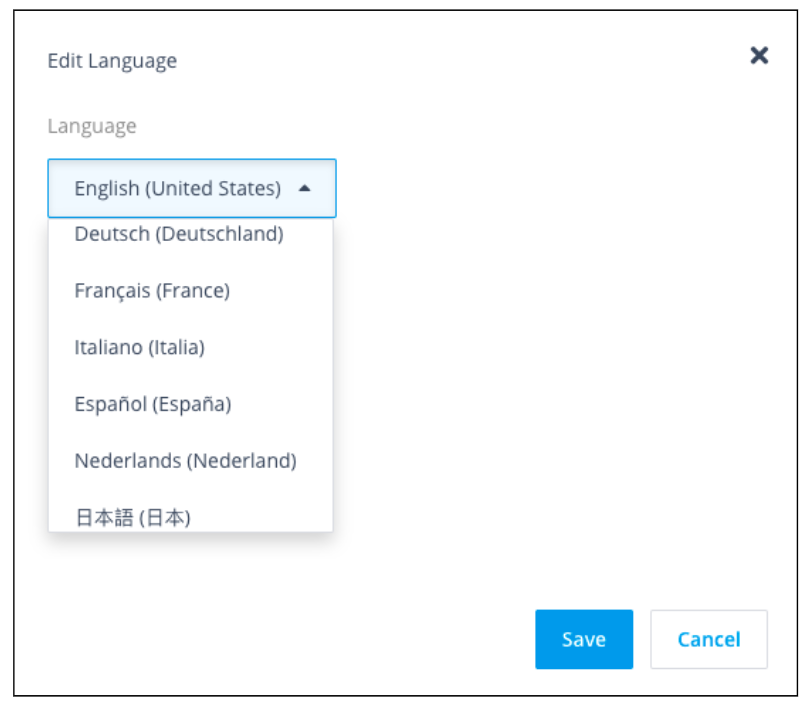Collapse the language list using the caret arrow
The image size is (810, 711).
coord(305,188)
